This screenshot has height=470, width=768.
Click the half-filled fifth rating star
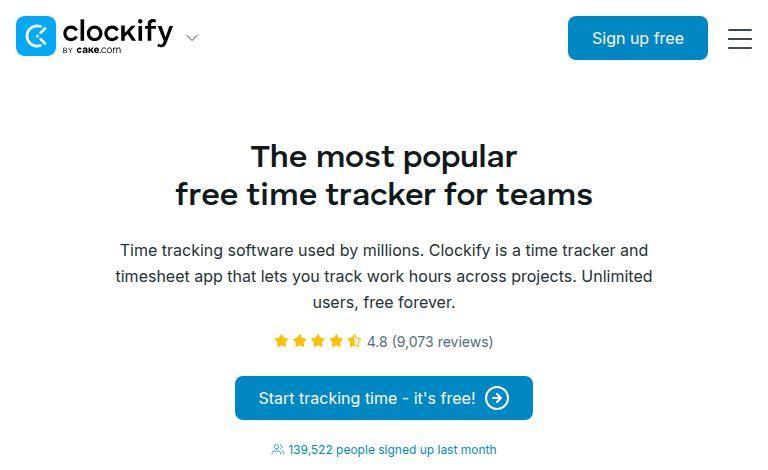pos(354,341)
